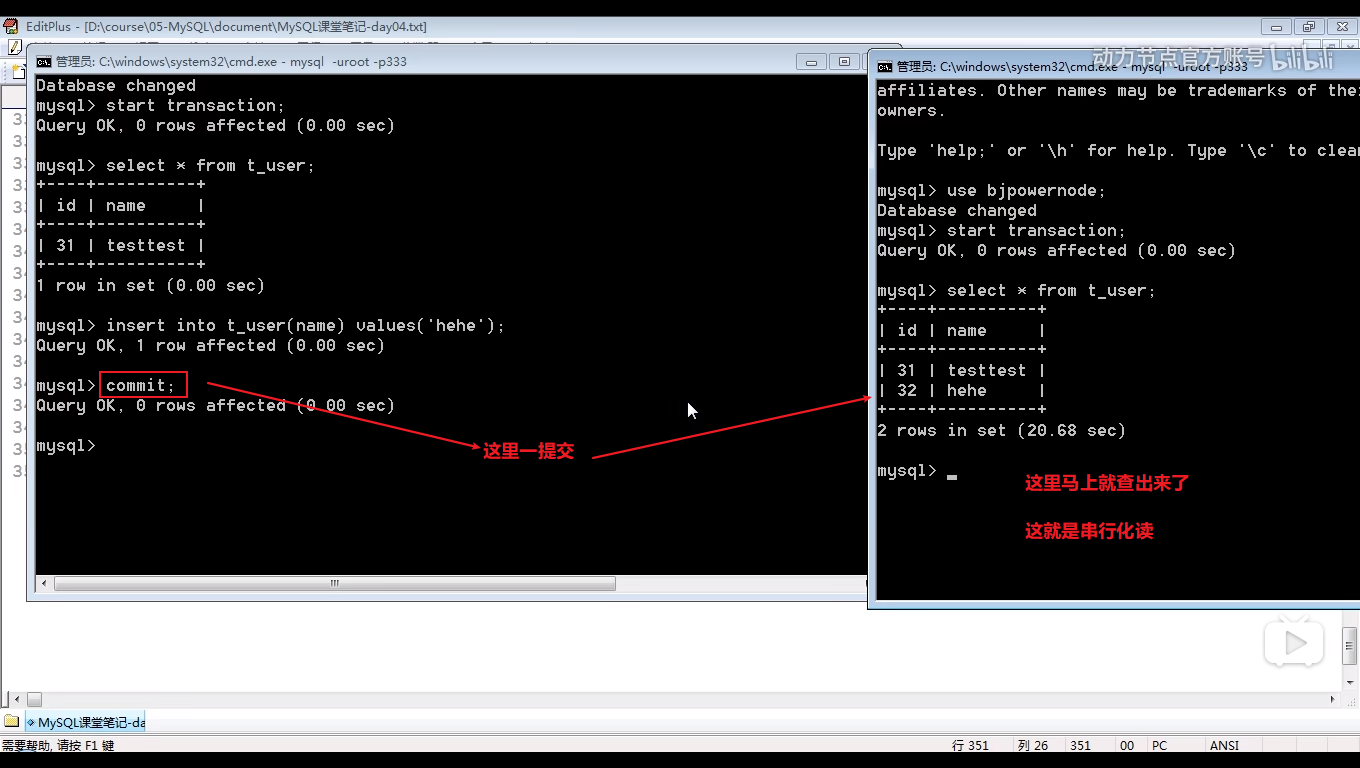Restore the EditPlus window

pyautogui.click(x=1308, y=27)
